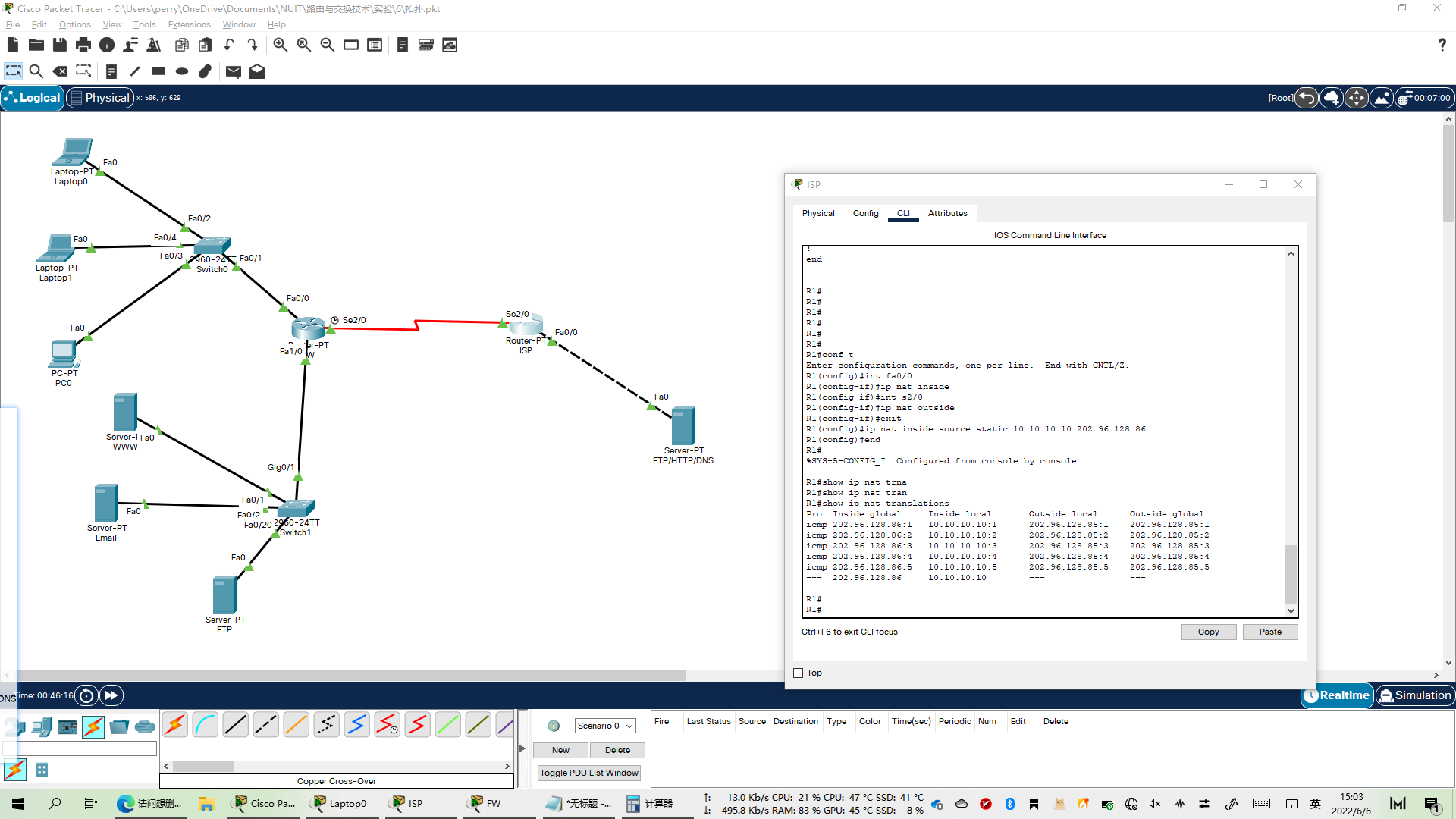
Task: Click the Zoom In magnifier icon
Action: [280, 45]
